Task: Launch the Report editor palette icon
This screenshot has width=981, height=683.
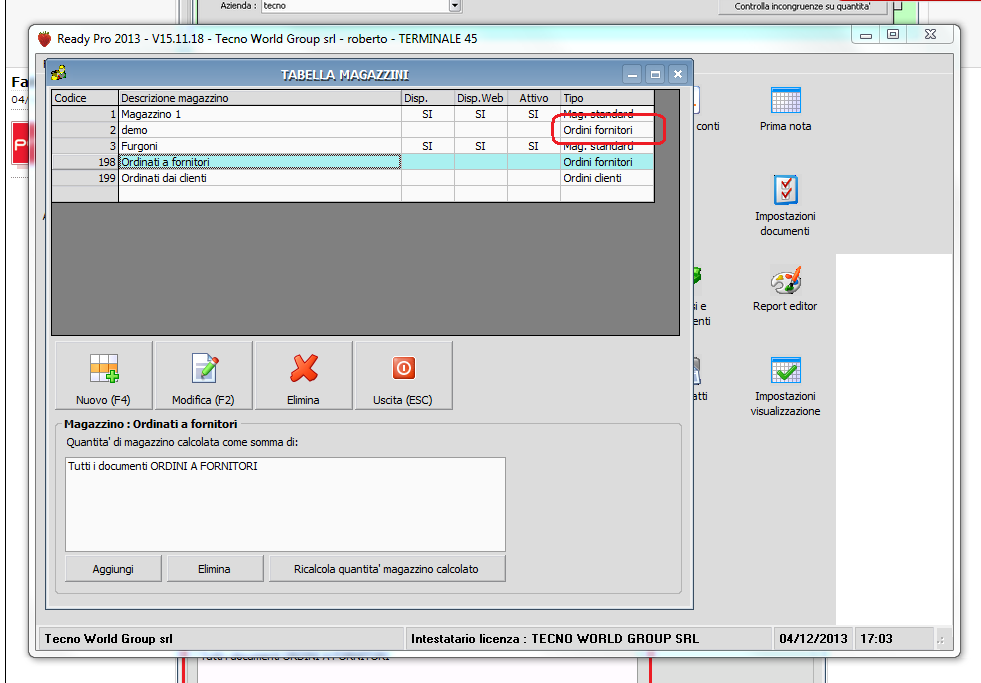Action: [x=785, y=280]
